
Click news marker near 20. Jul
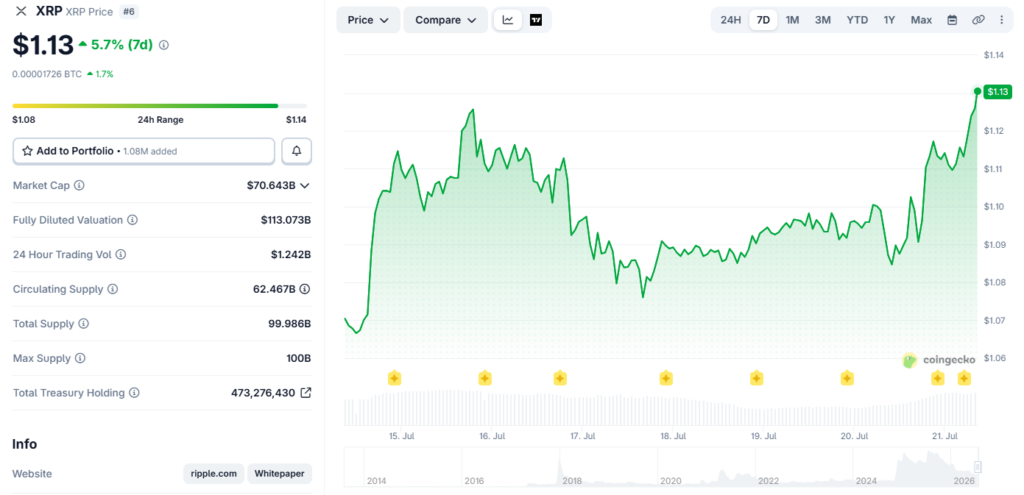coord(847,377)
